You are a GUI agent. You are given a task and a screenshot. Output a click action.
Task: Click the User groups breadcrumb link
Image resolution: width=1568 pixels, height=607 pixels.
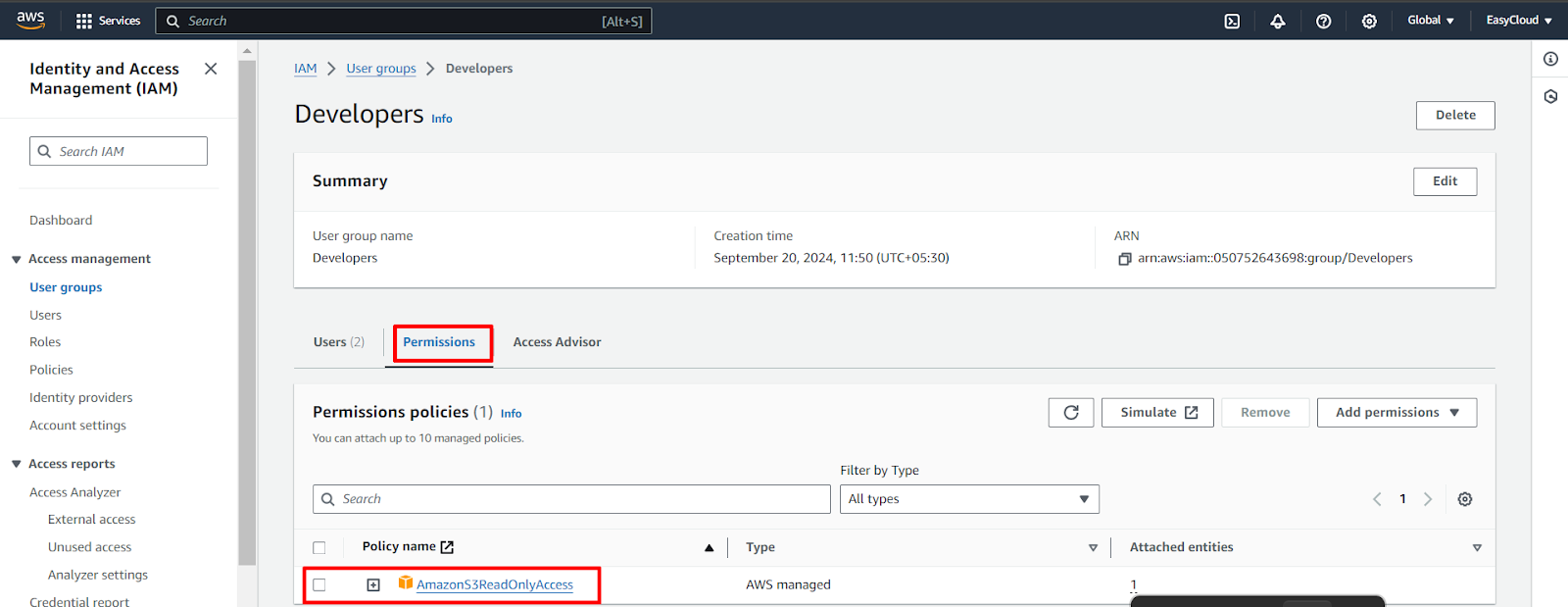coord(381,69)
